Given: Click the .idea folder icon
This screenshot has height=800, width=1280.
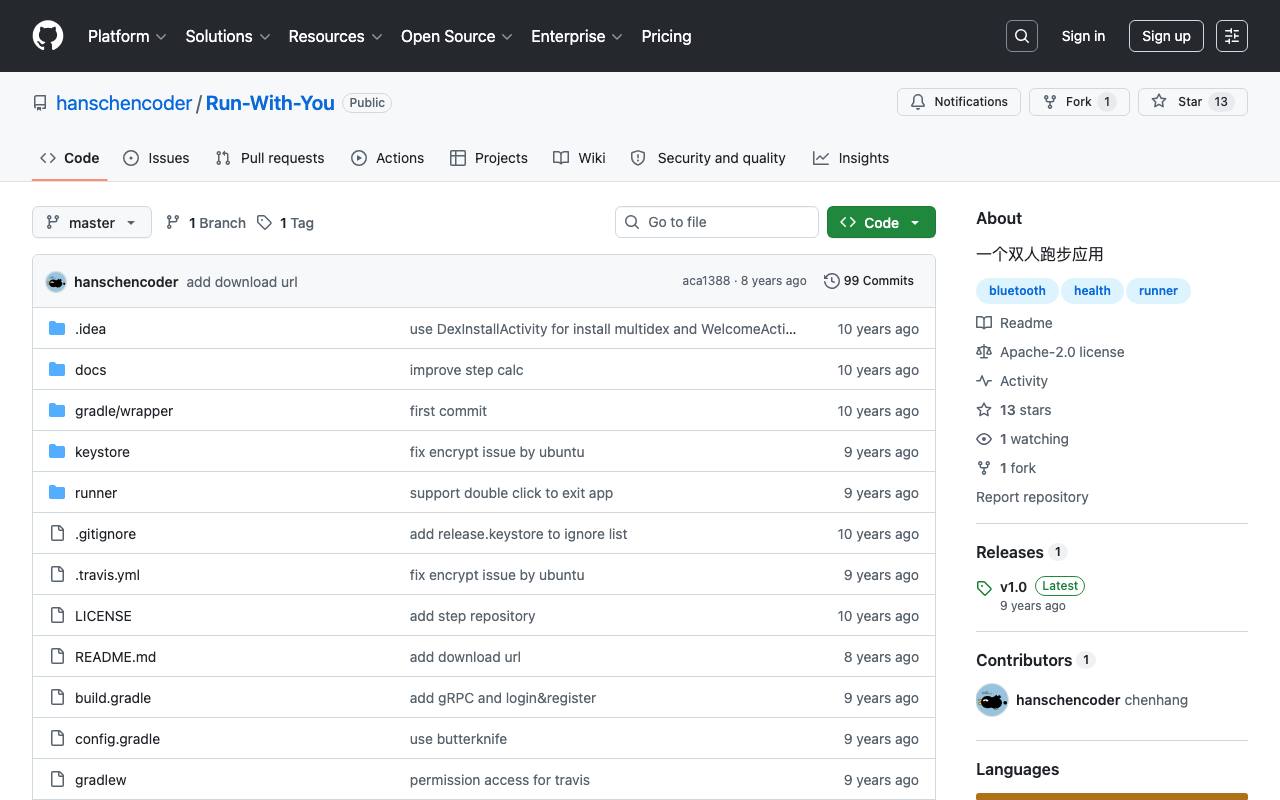Looking at the screenshot, I should click(57, 329).
